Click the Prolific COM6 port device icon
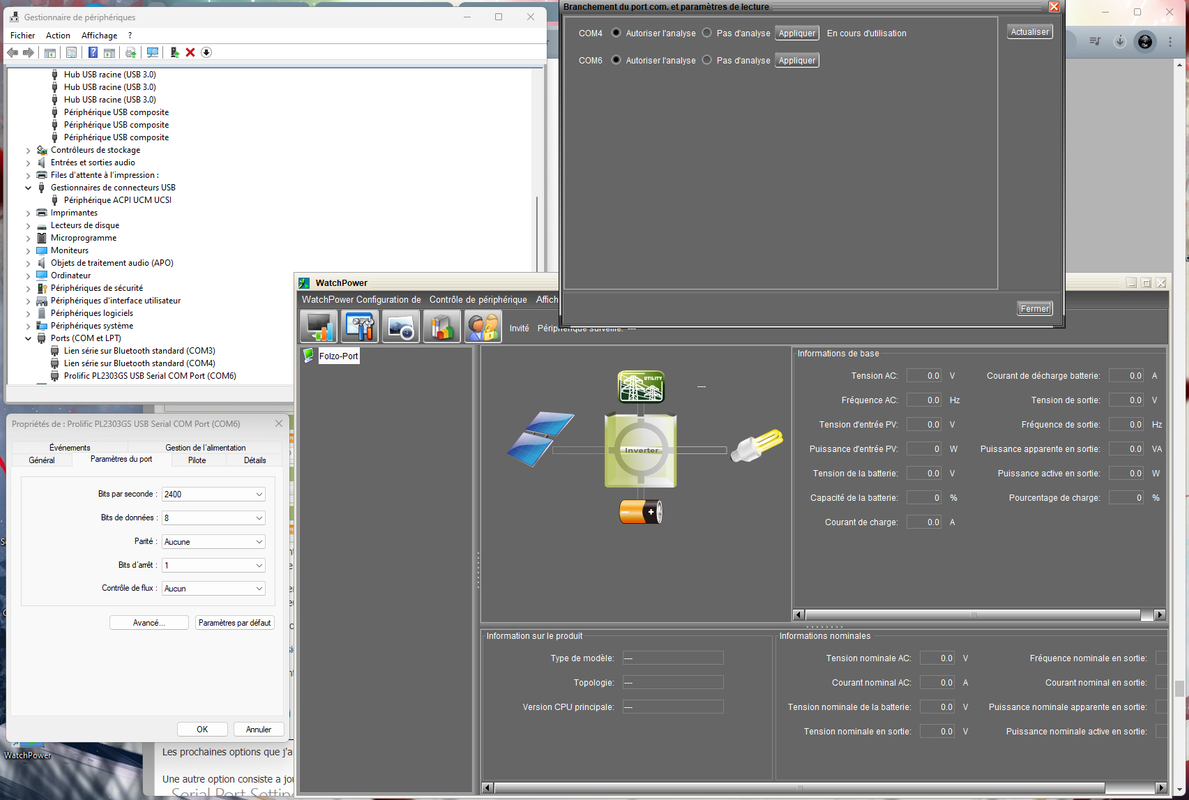The image size is (1189, 800). pos(55,376)
